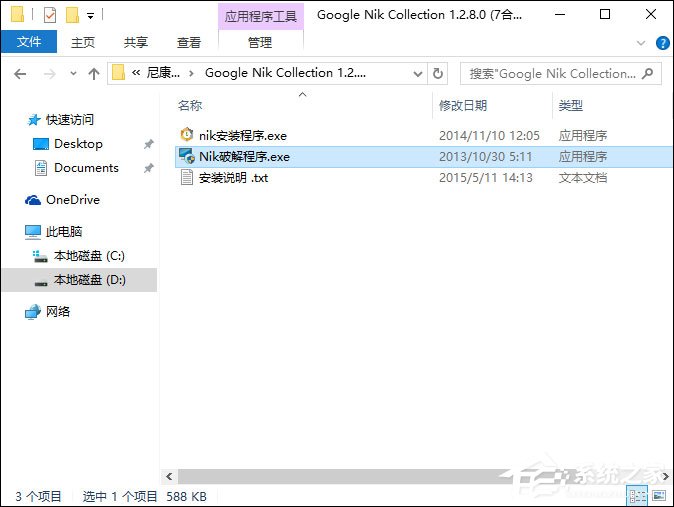Go back with the left arrow button
This screenshot has width=674, height=507.
tap(20, 74)
